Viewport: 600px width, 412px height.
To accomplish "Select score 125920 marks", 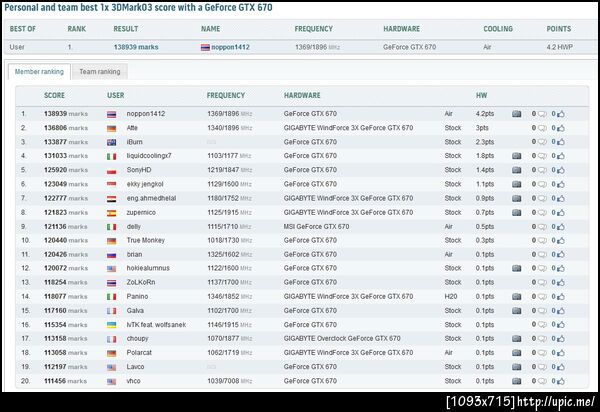I will [x=66, y=170].
